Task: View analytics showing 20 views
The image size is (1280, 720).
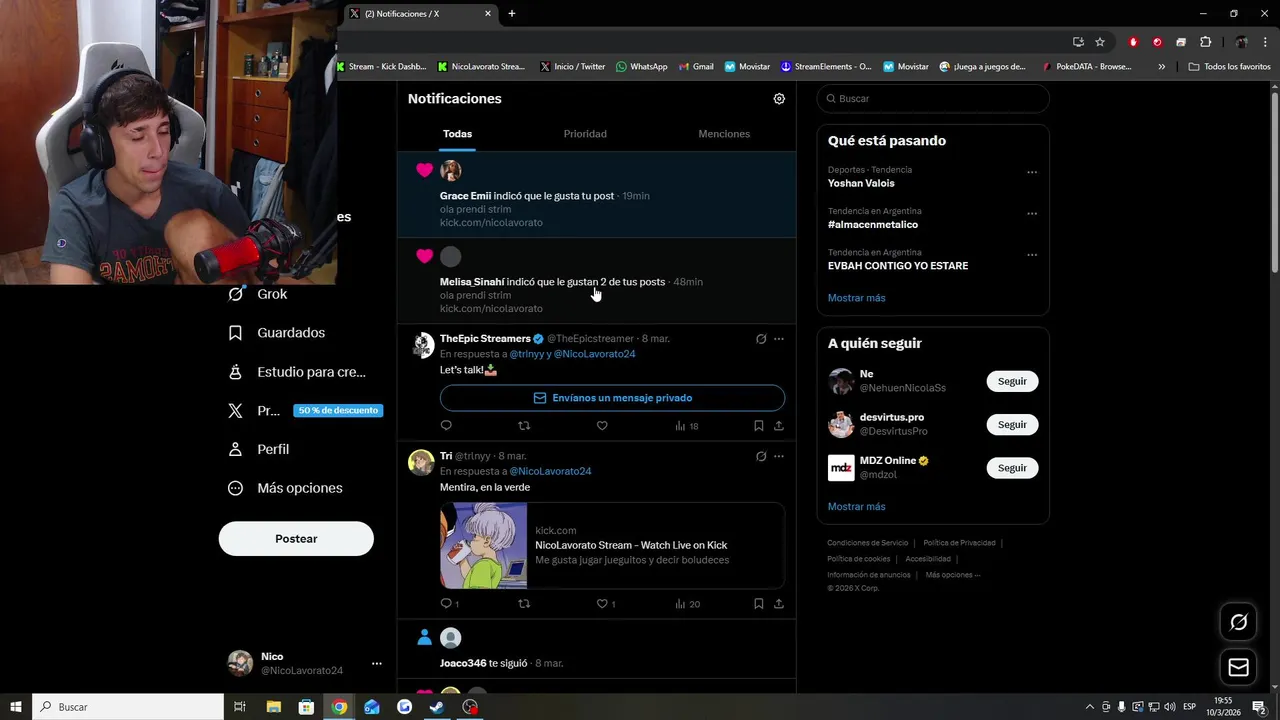Action: pyautogui.click(x=687, y=604)
